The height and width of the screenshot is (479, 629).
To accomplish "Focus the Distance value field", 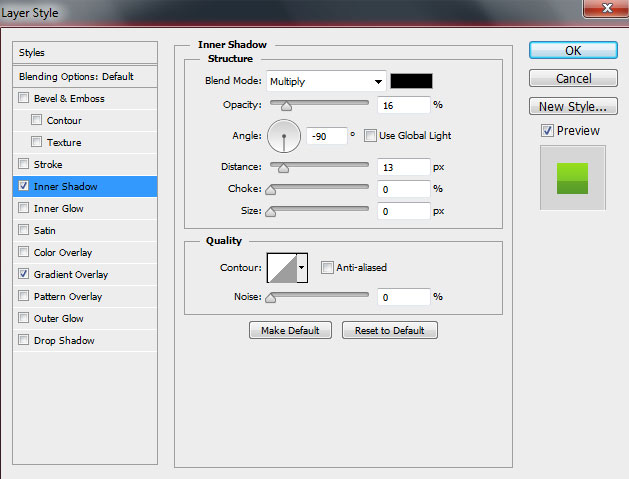I will tap(404, 167).
